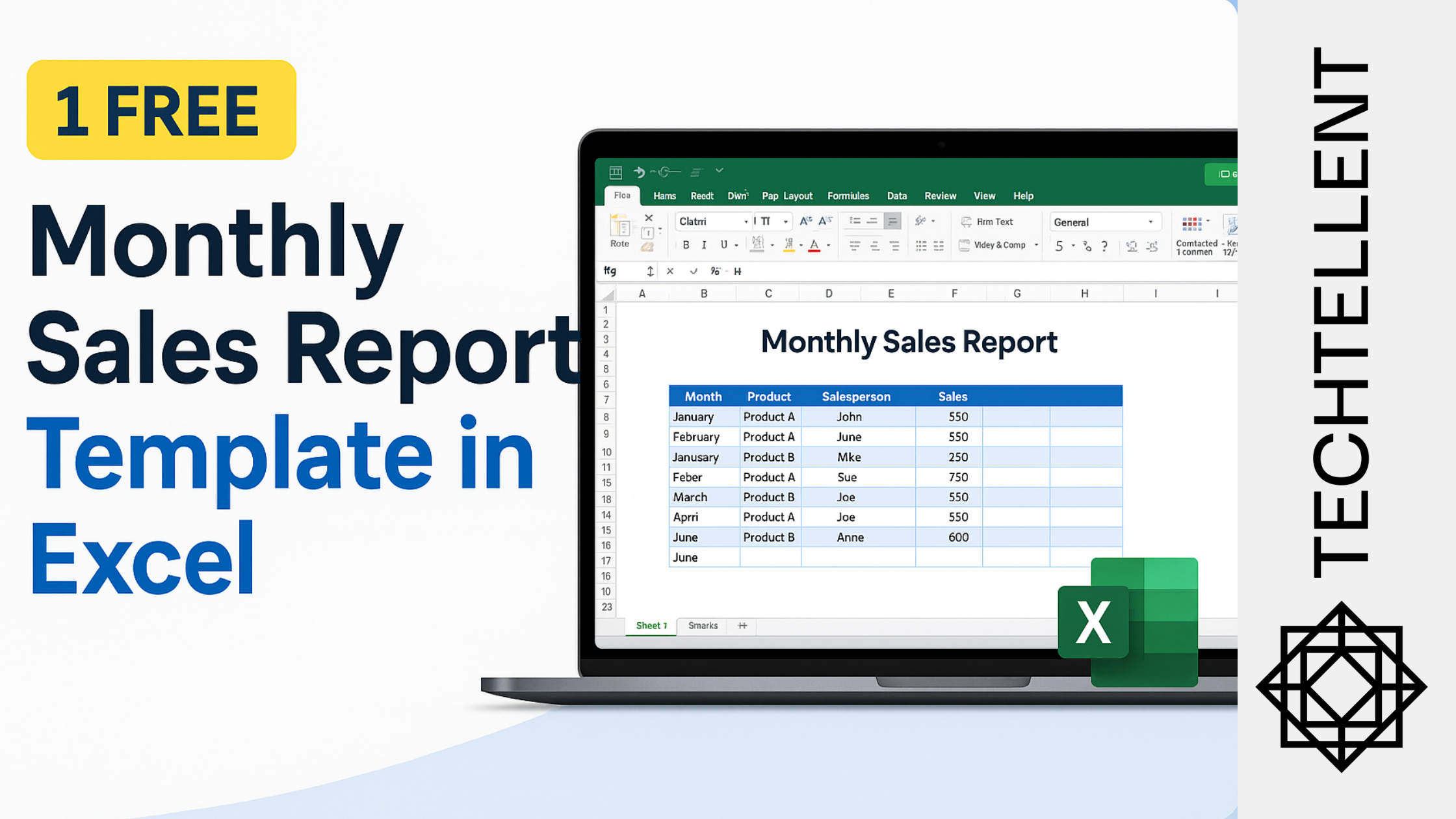This screenshot has width=1456, height=819.
Task: Select the Smarks sheet tab
Action: click(x=702, y=625)
